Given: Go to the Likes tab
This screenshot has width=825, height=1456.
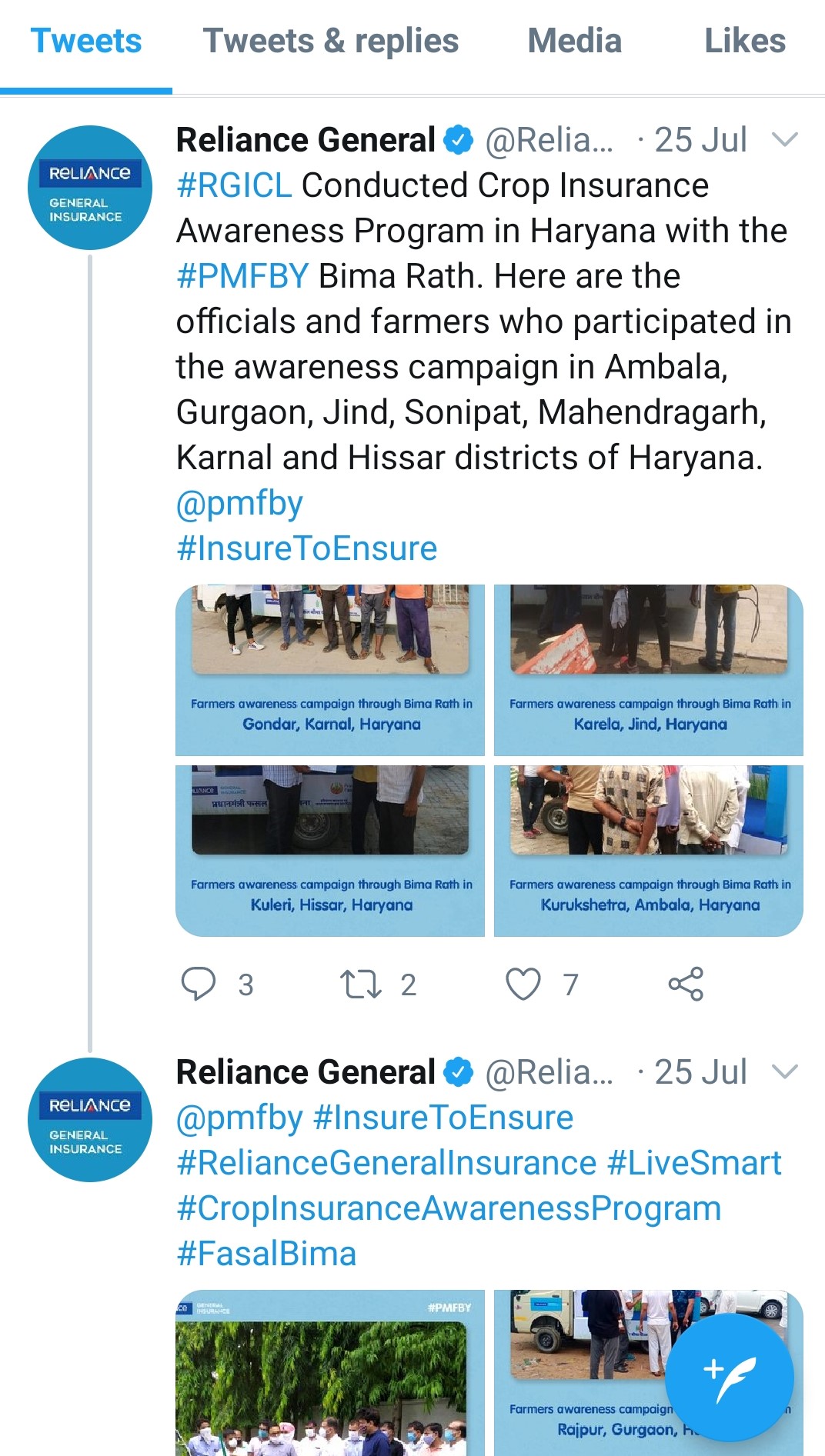Looking at the screenshot, I should 744,42.
